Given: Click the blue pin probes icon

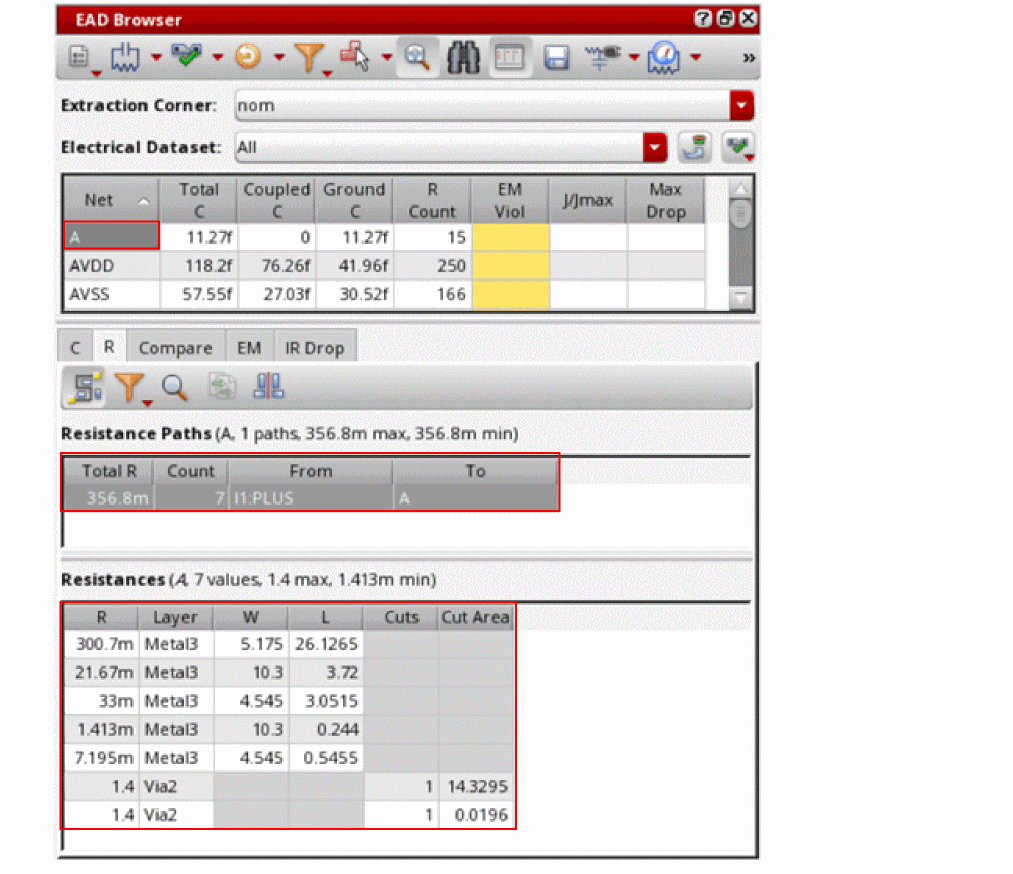Looking at the screenshot, I should pyautogui.click(x=267, y=386).
